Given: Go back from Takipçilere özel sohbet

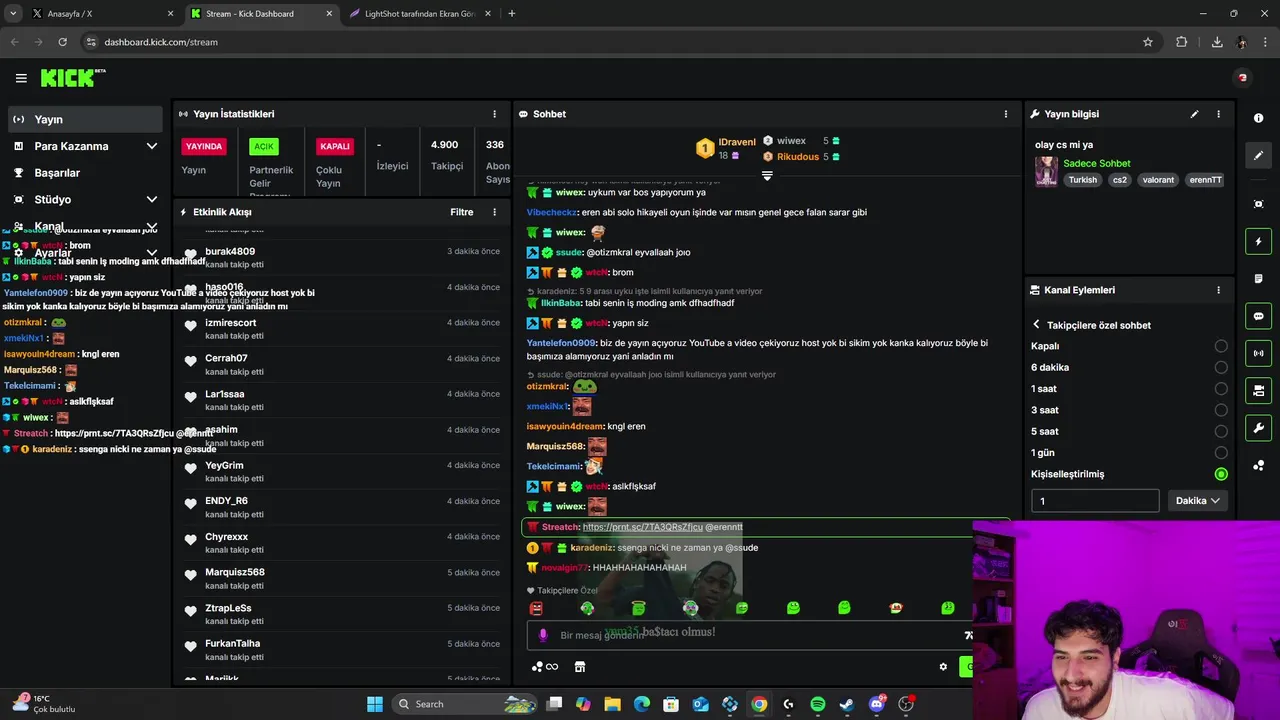Looking at the screenshot, I should (1037, 325).
